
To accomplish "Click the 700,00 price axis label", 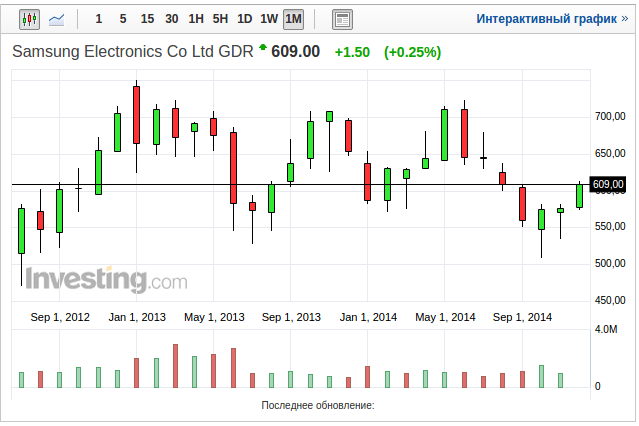I will click(610, 117).
